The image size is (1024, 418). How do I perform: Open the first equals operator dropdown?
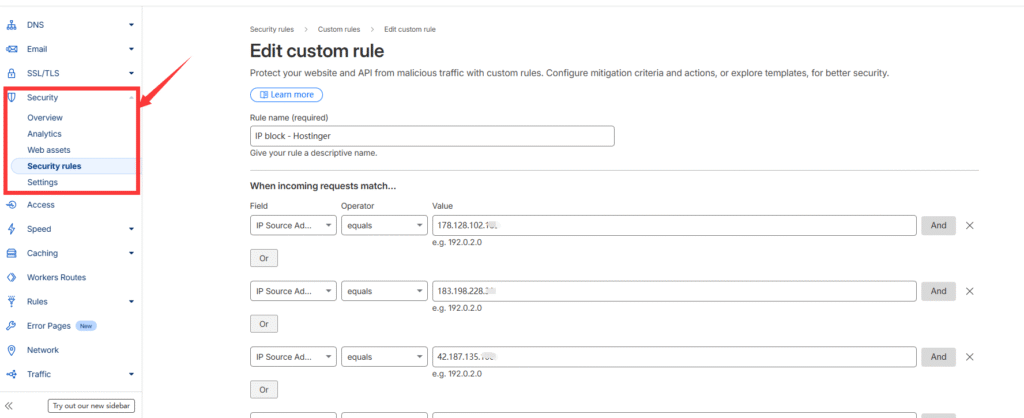[384, 226]
